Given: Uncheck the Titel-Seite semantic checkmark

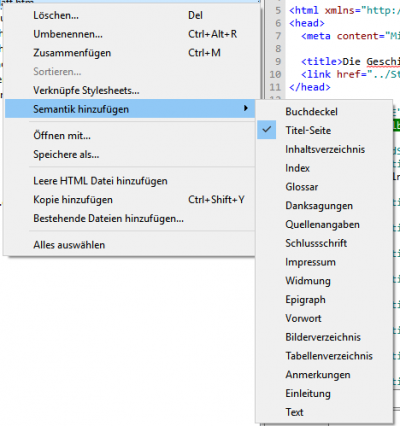Looking at the screenshot, I should click(267, 130).
